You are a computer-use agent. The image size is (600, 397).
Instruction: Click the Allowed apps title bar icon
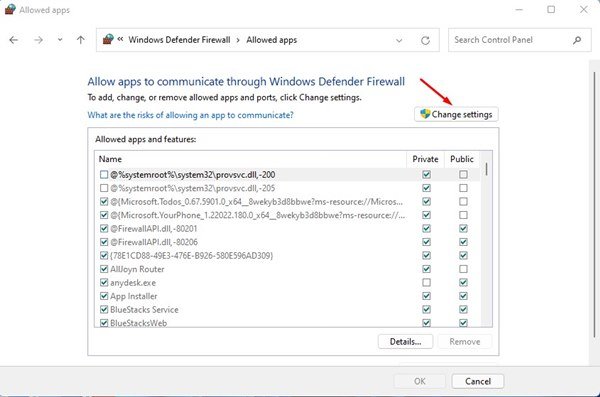pos(10,10)
